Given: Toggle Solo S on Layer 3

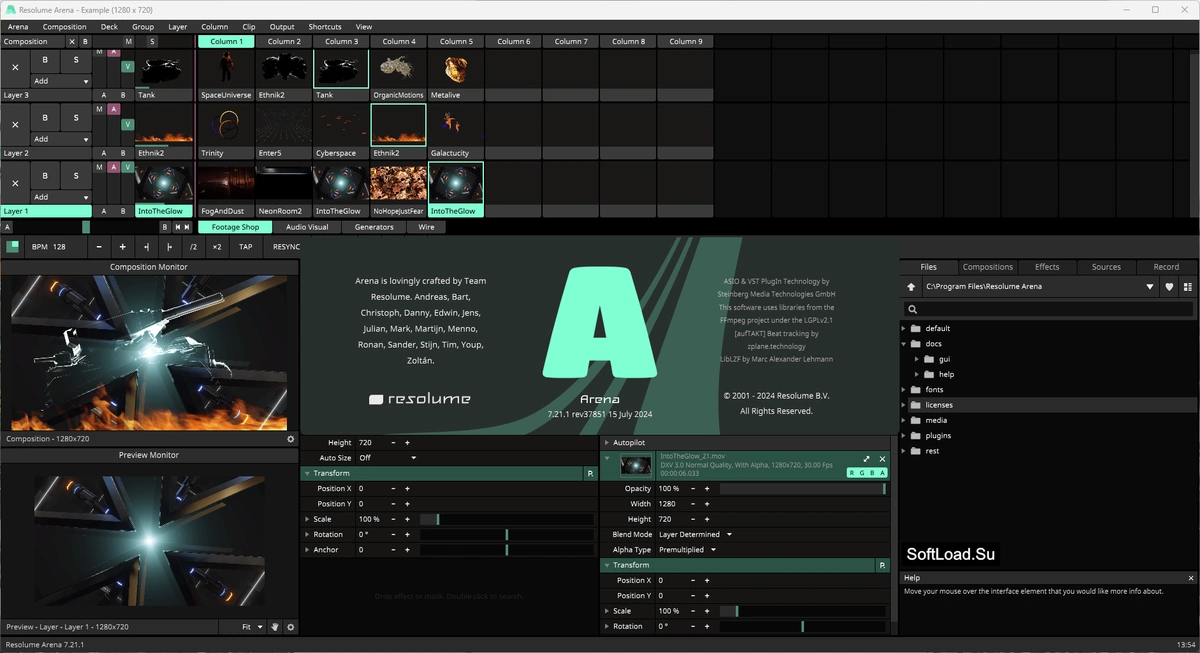Looking at the screenshot, I should point(75,60).
